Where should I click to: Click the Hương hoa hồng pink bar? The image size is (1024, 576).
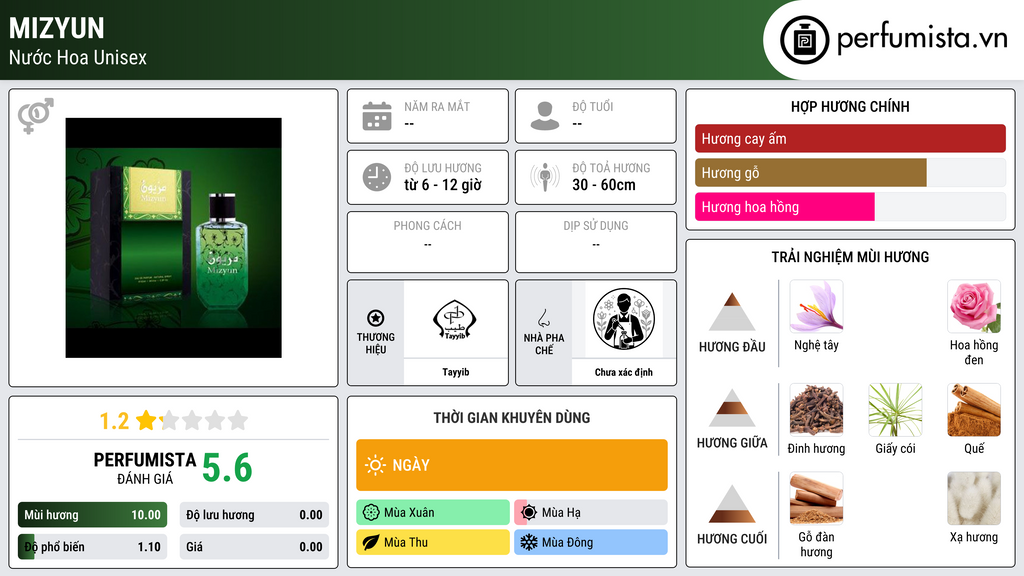pos(784,206)
